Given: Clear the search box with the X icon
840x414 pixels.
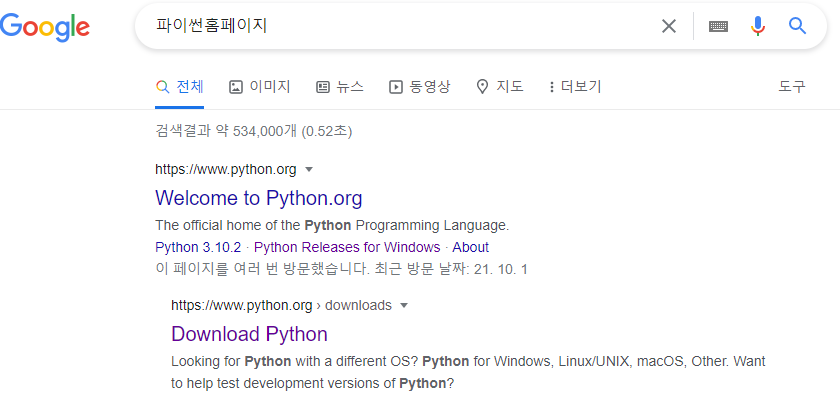Looking at the screenshot, I should coord(669,26).
